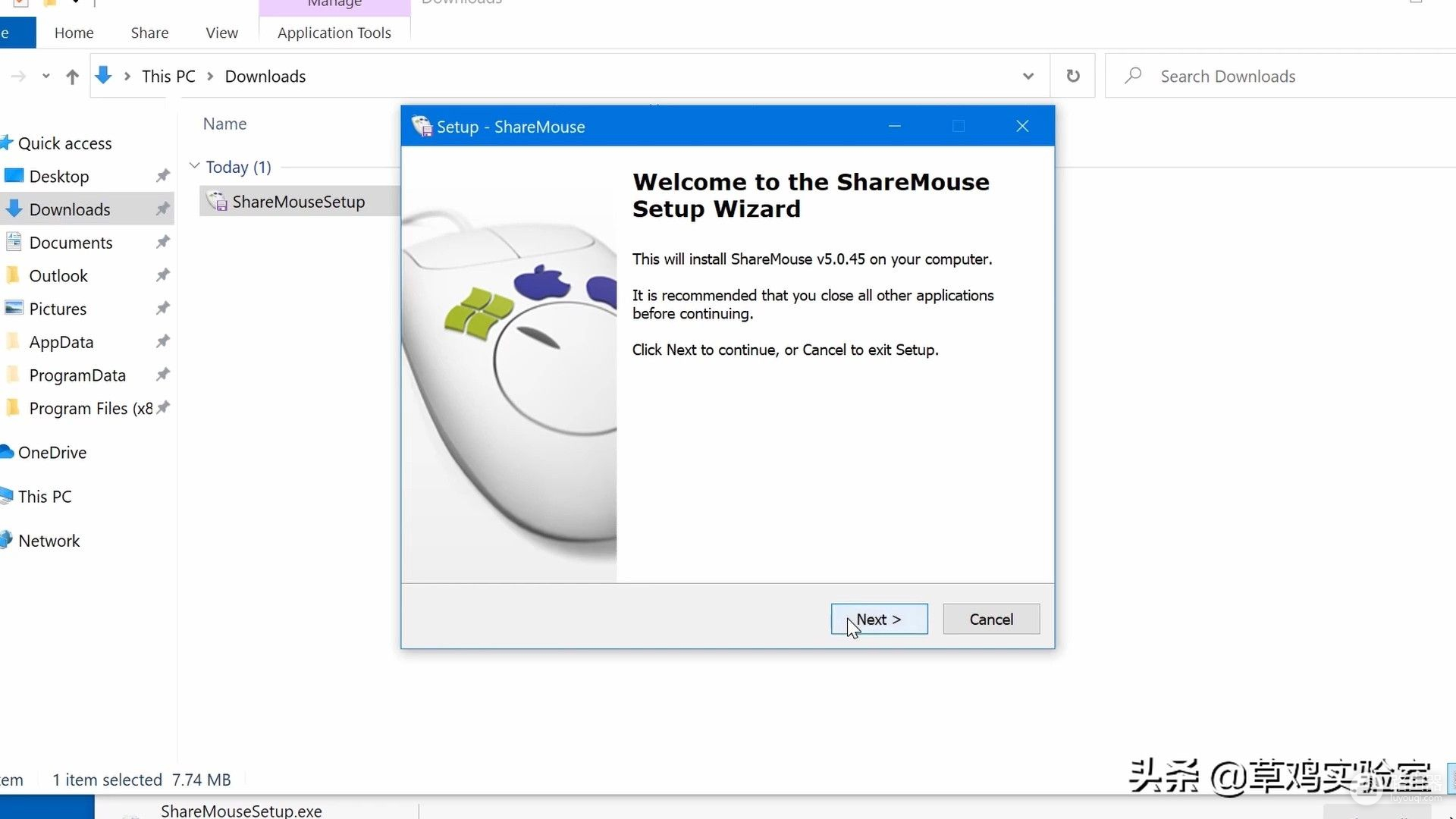Open recent locations dropdown arrow
This screenshot has width=1456, height=819.
point(45,76)
